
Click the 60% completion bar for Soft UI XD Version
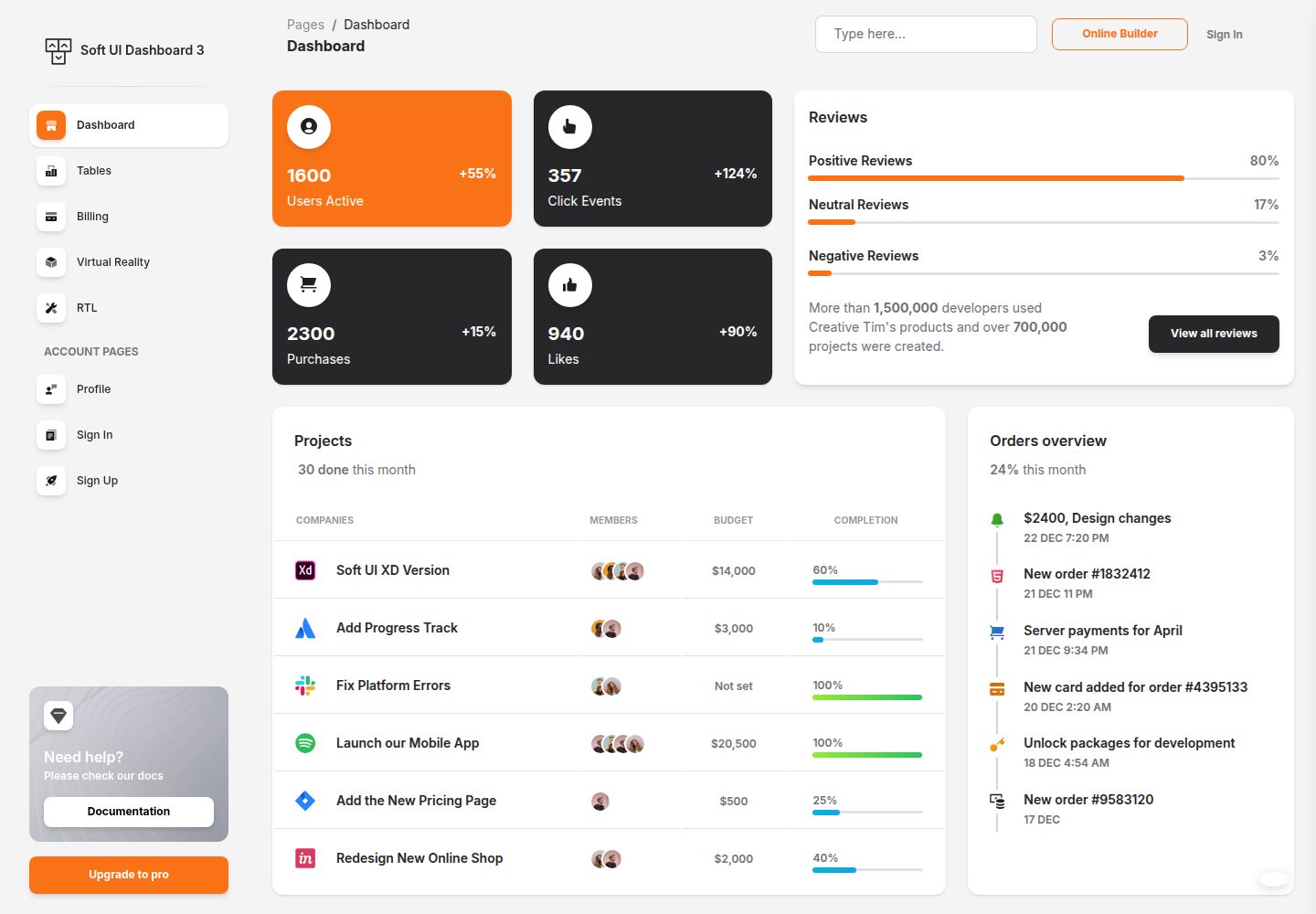pos(867,582)
